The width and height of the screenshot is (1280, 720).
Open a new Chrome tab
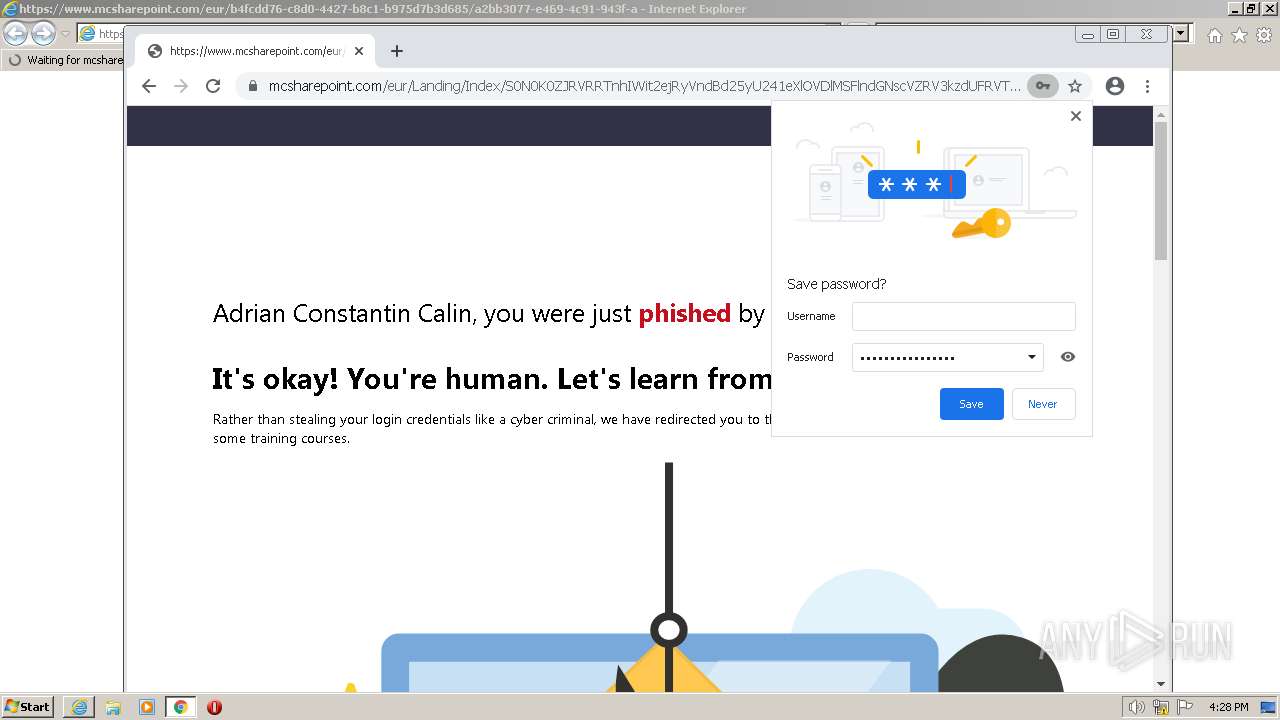coord(397,51)
